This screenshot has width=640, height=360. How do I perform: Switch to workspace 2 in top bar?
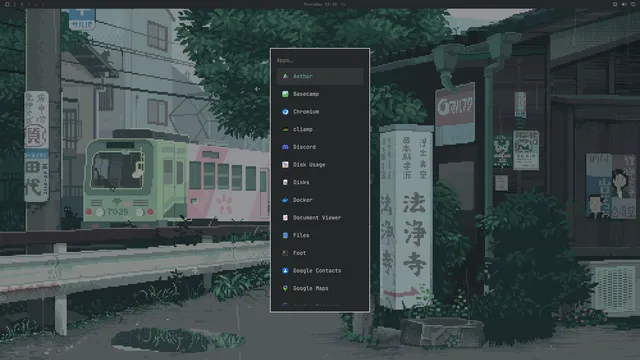(22, 4)
